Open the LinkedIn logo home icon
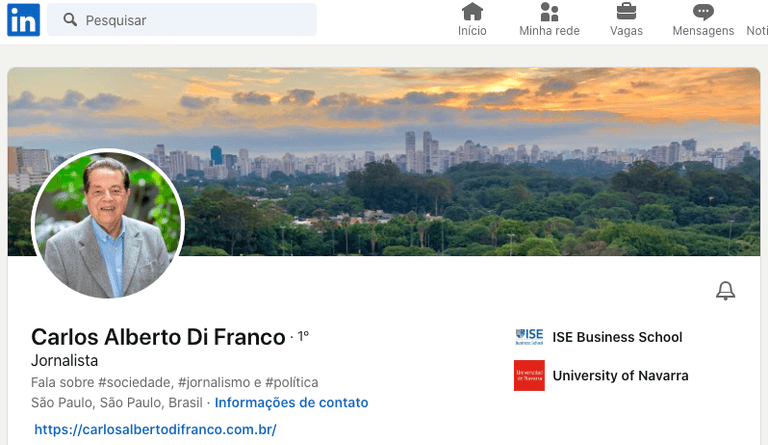Screen dimensions: 768x445 pyautogui.click(x=24, y=20)
